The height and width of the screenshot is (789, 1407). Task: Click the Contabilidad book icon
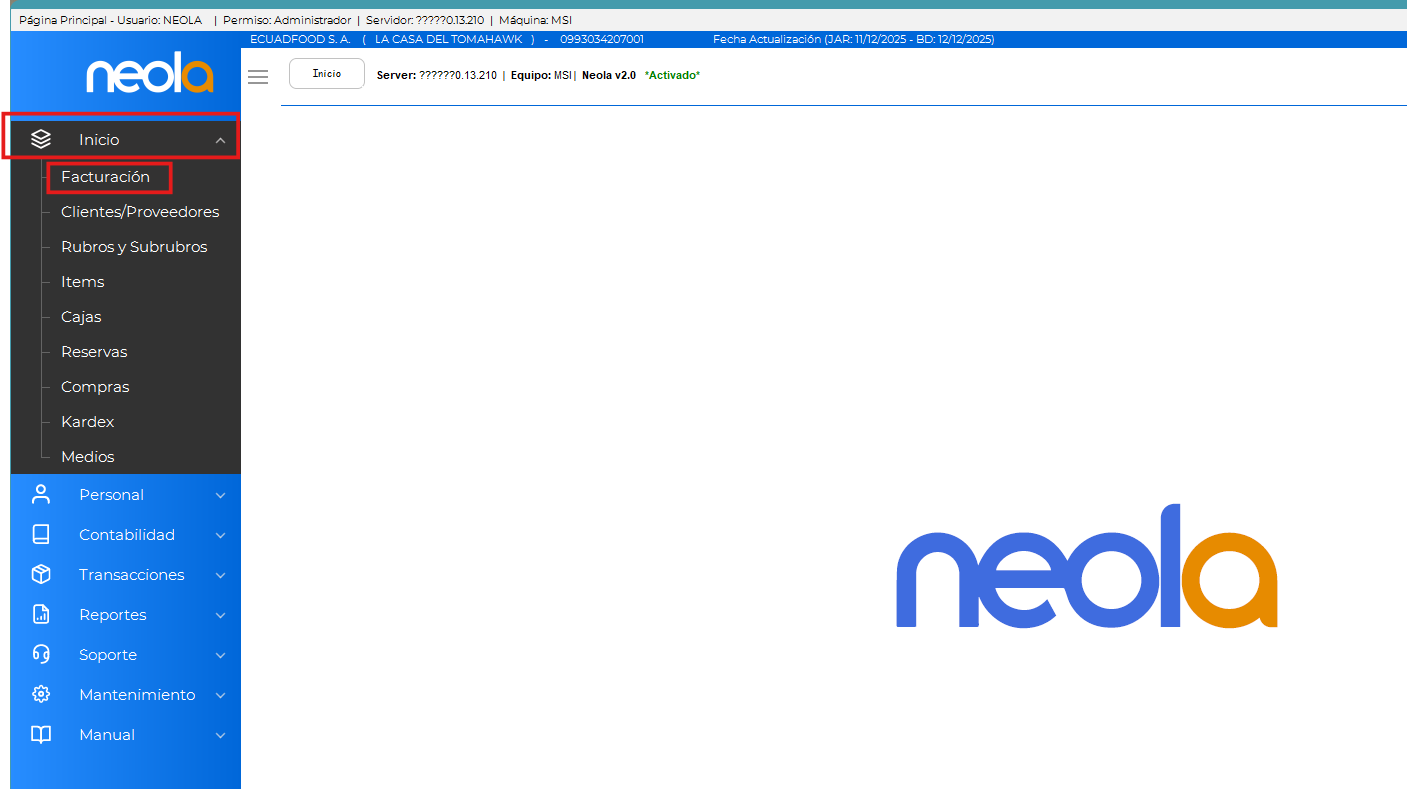[x=41, y=534]
